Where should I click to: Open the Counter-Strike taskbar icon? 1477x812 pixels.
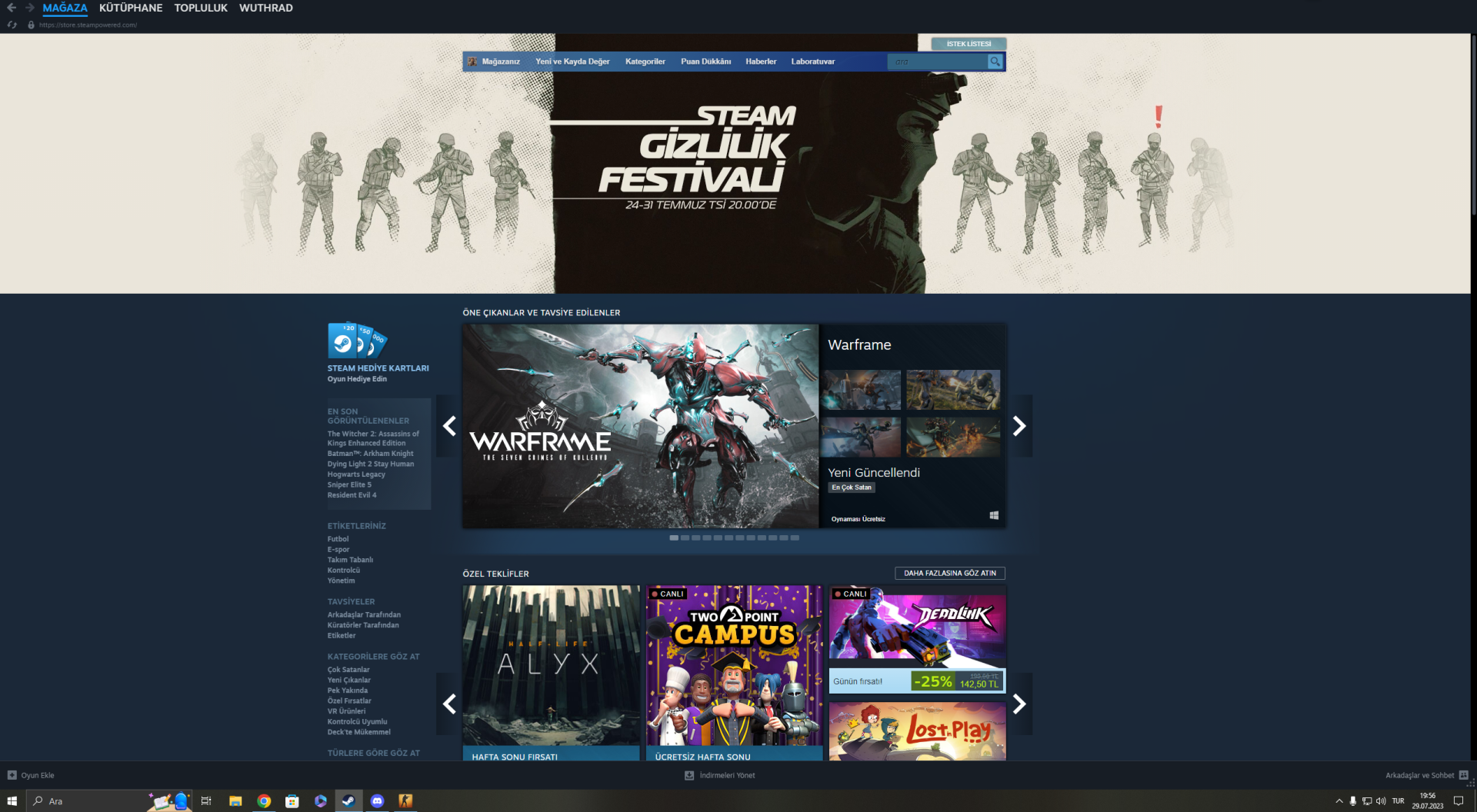[405, 801]
